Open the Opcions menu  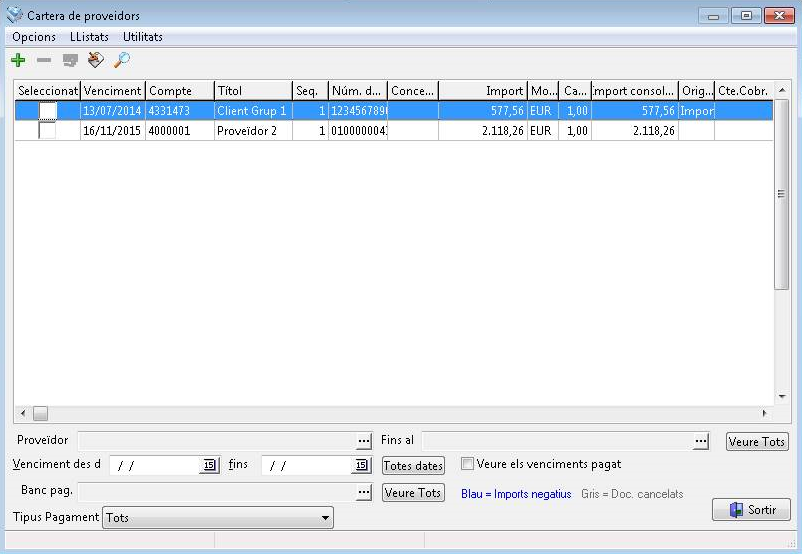pyautogui.click(x=34, y=37)
